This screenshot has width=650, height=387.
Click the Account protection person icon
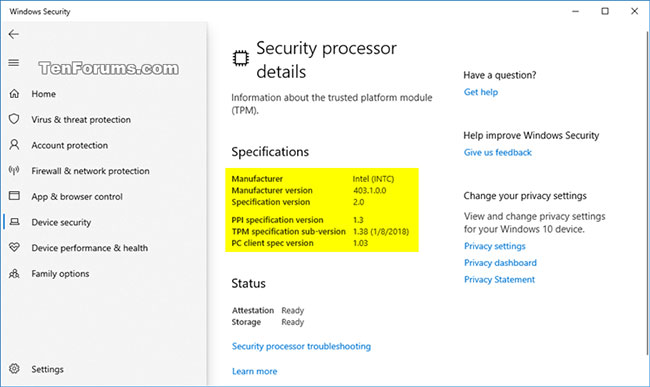[x=14, y=145]
